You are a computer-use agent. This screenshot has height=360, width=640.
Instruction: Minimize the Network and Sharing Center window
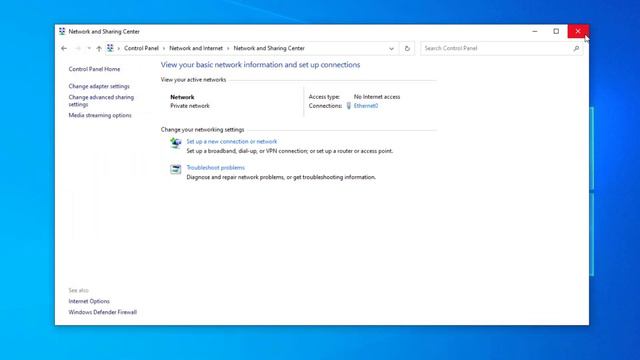(x=535, y=31)
